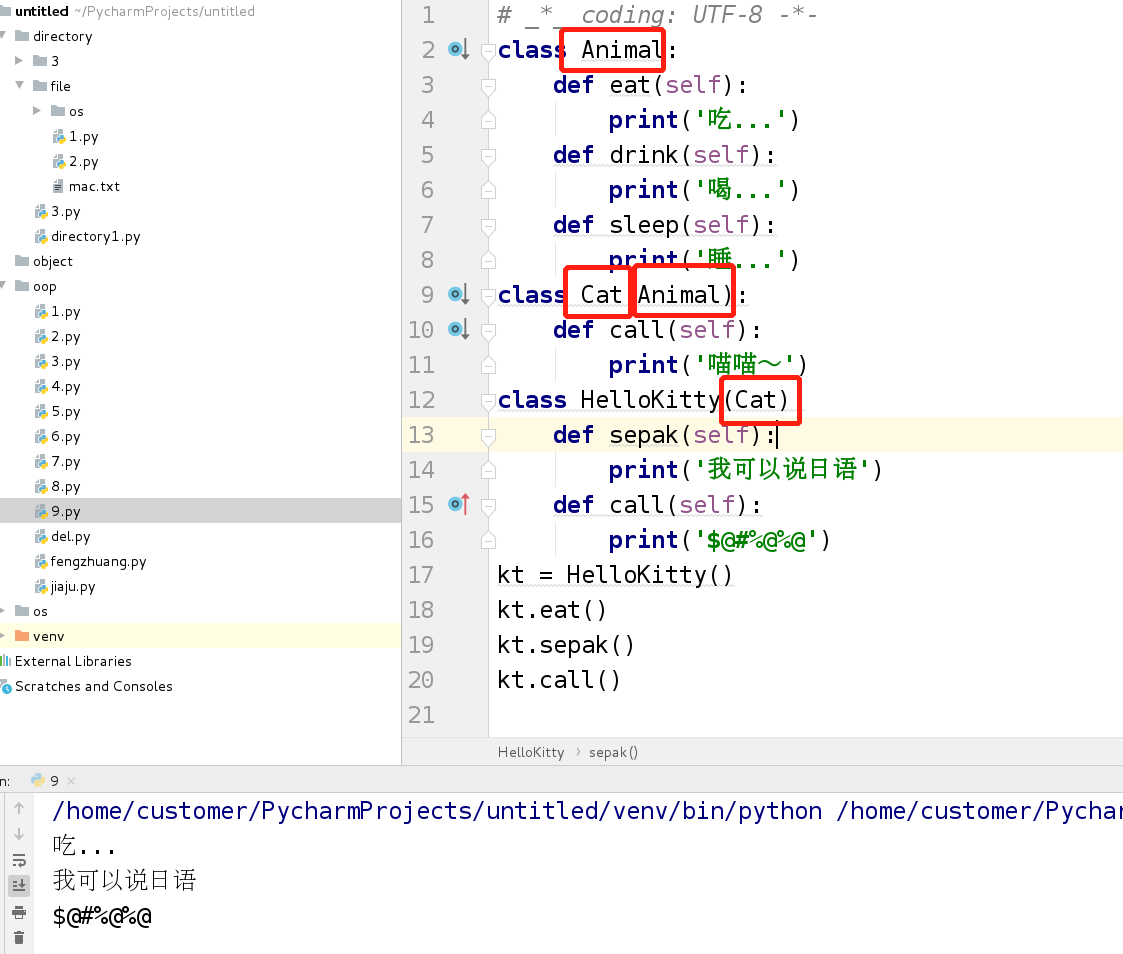Screen dimensions: 1123x954
Task: Toggle scroll to end in run console
Action: [x=19, y=886]
